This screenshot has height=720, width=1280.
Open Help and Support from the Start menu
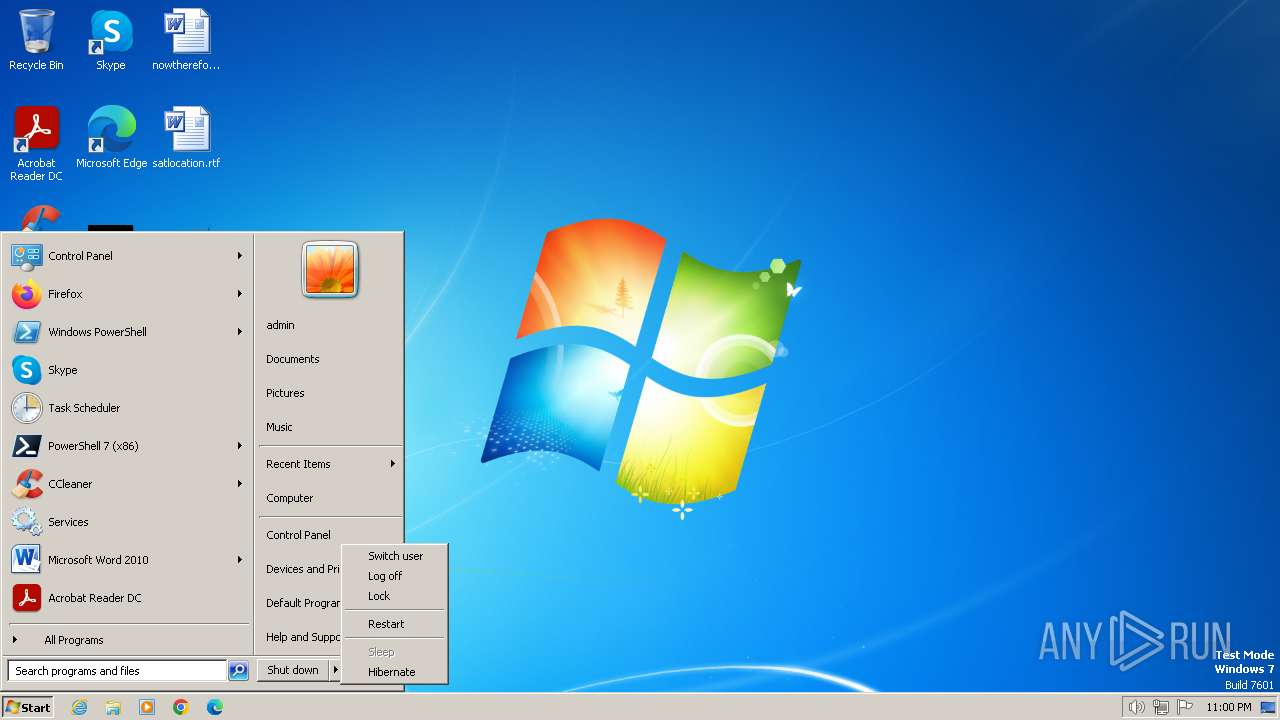pyautogui.click(x=301, y=637)
